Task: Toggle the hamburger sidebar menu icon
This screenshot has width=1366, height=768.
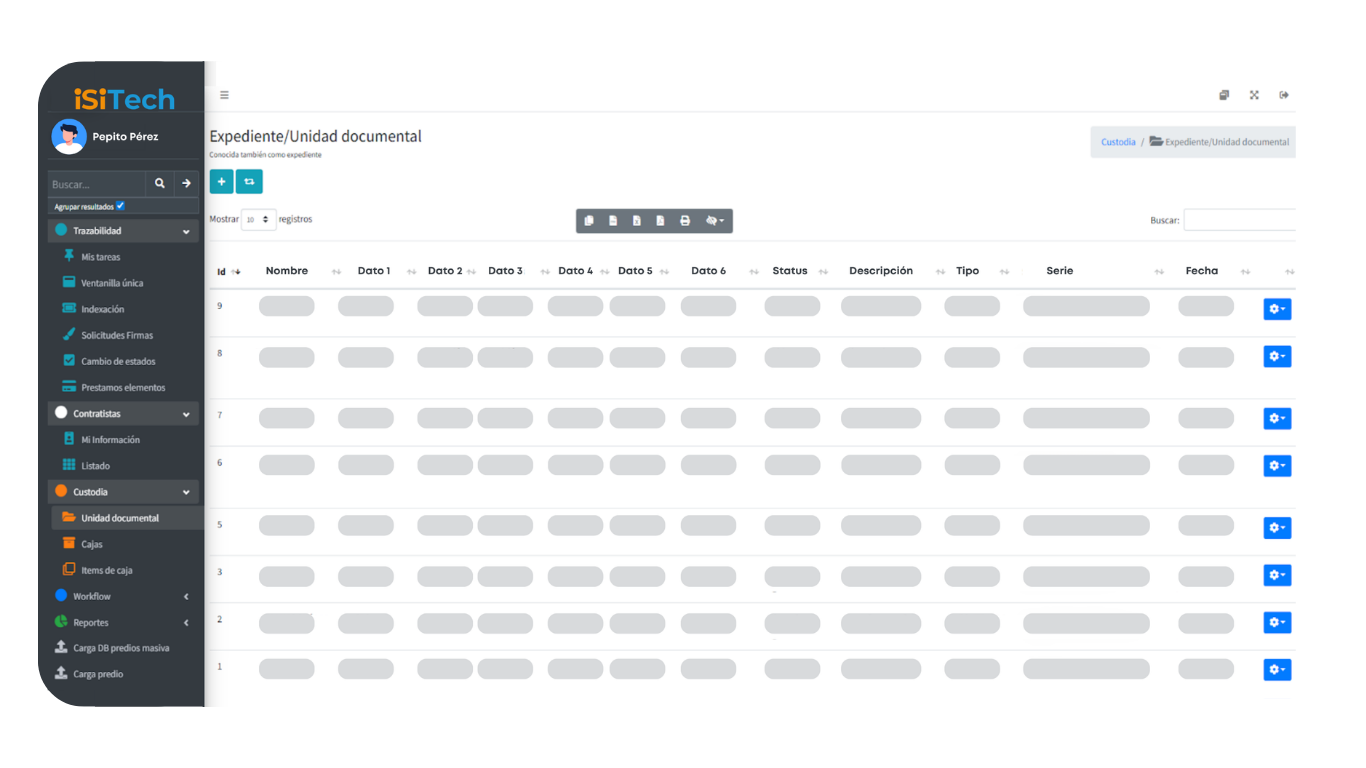Action: pos(224,96)
